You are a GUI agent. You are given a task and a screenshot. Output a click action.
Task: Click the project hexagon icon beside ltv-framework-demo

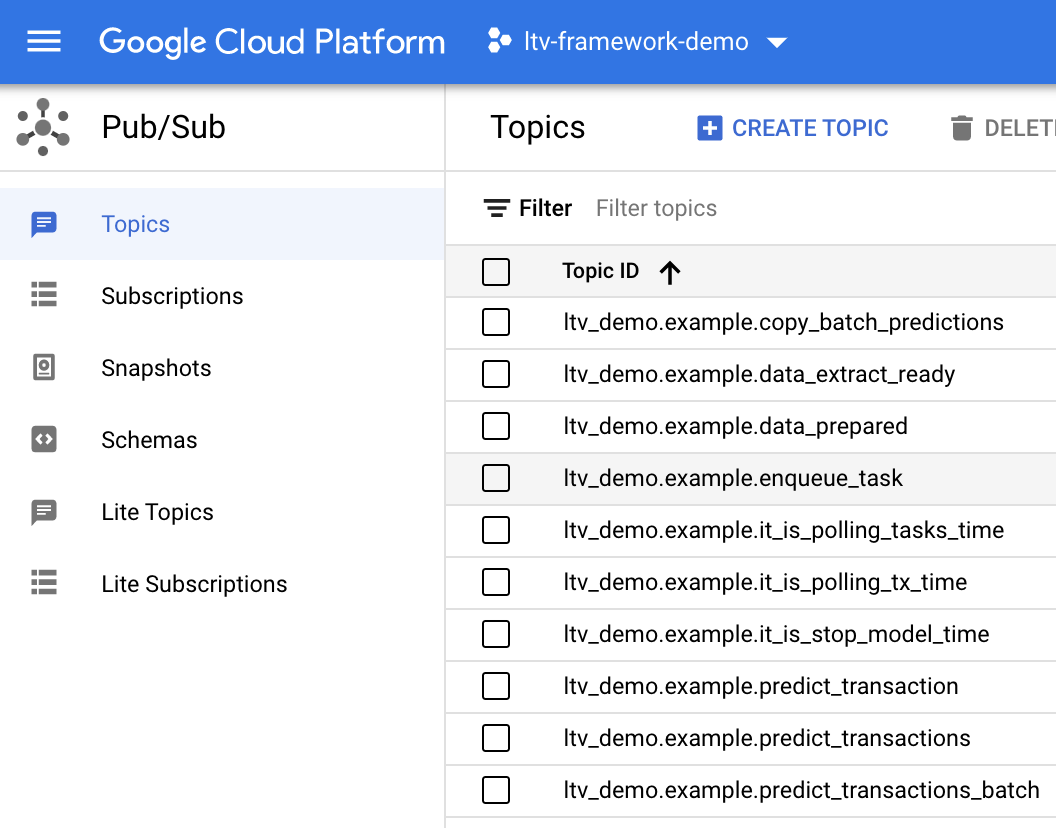pyautogui.click(x=499, y=41)
